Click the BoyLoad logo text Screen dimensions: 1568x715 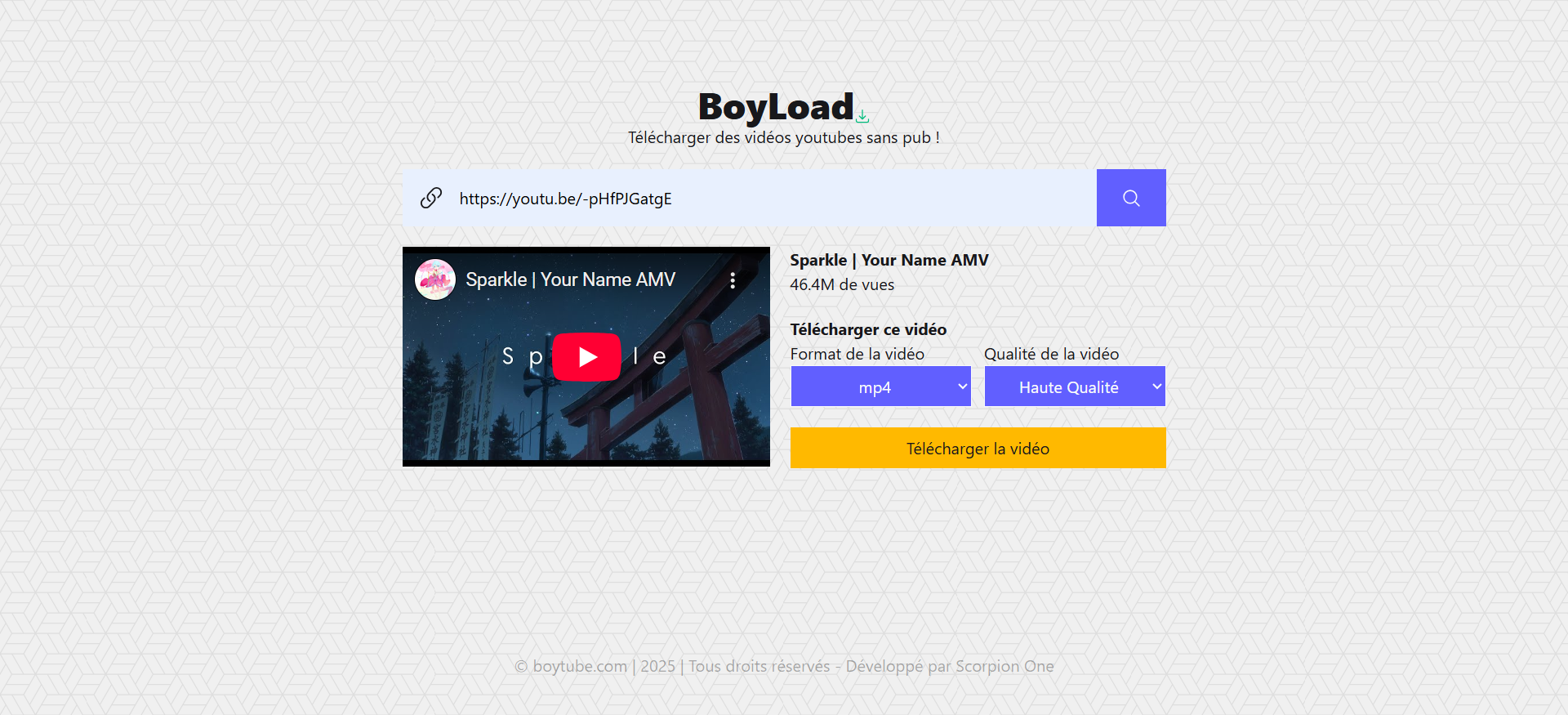775,107
